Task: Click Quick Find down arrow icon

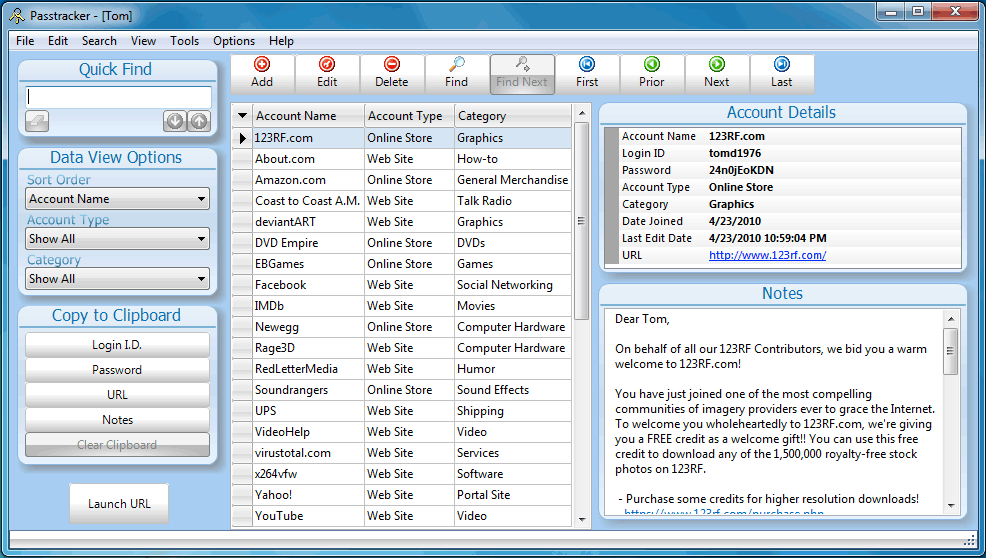Action: (175, 121)
